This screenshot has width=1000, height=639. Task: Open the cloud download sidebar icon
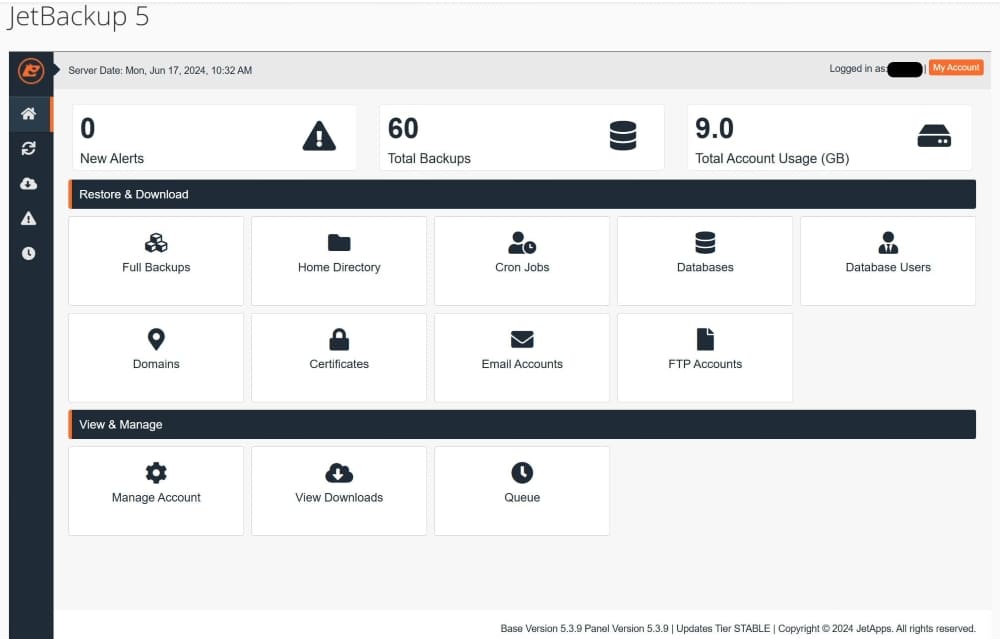pos(29,183)
